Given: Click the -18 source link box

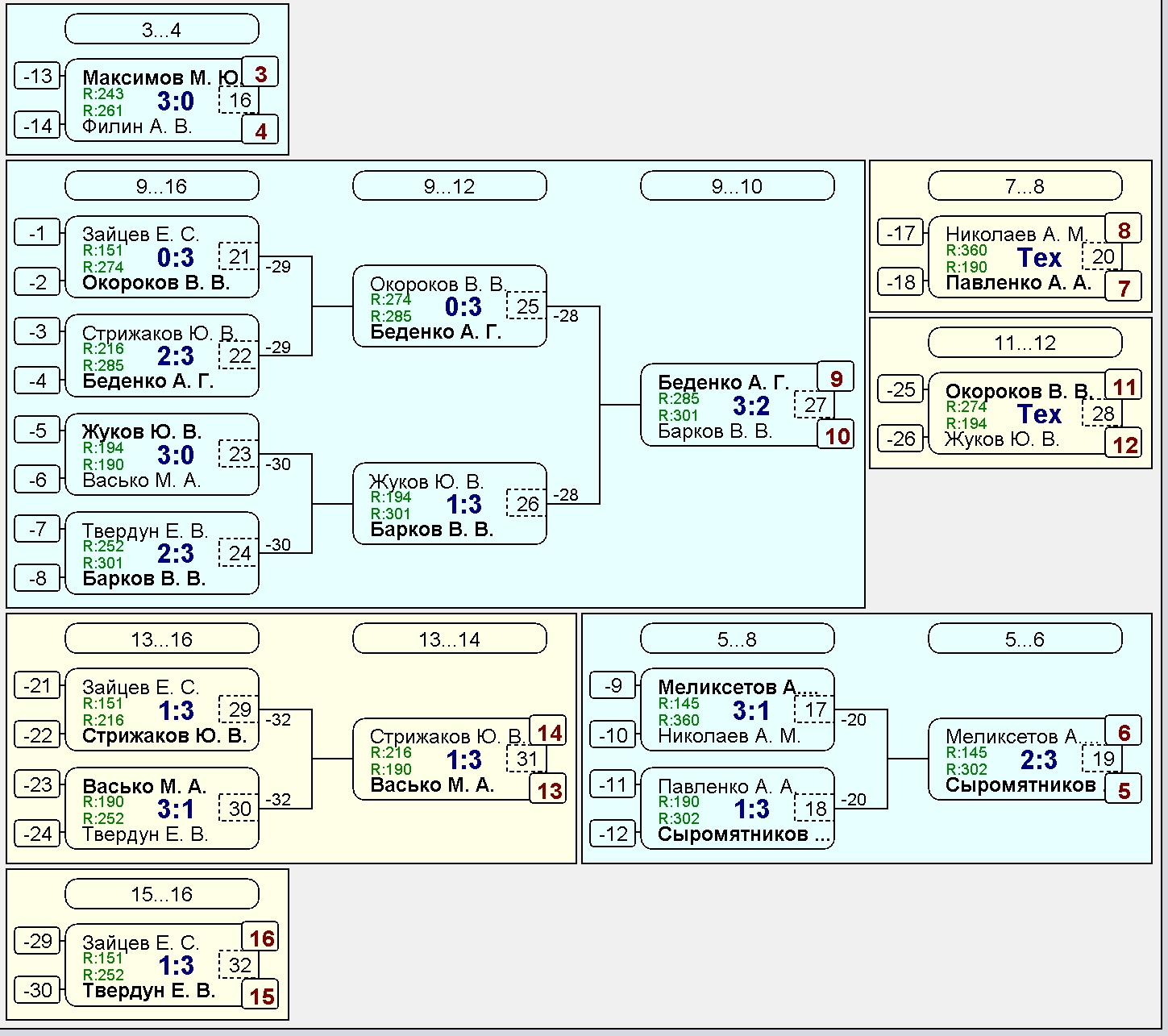Looking at the screenshot, I should coord(900,283).
